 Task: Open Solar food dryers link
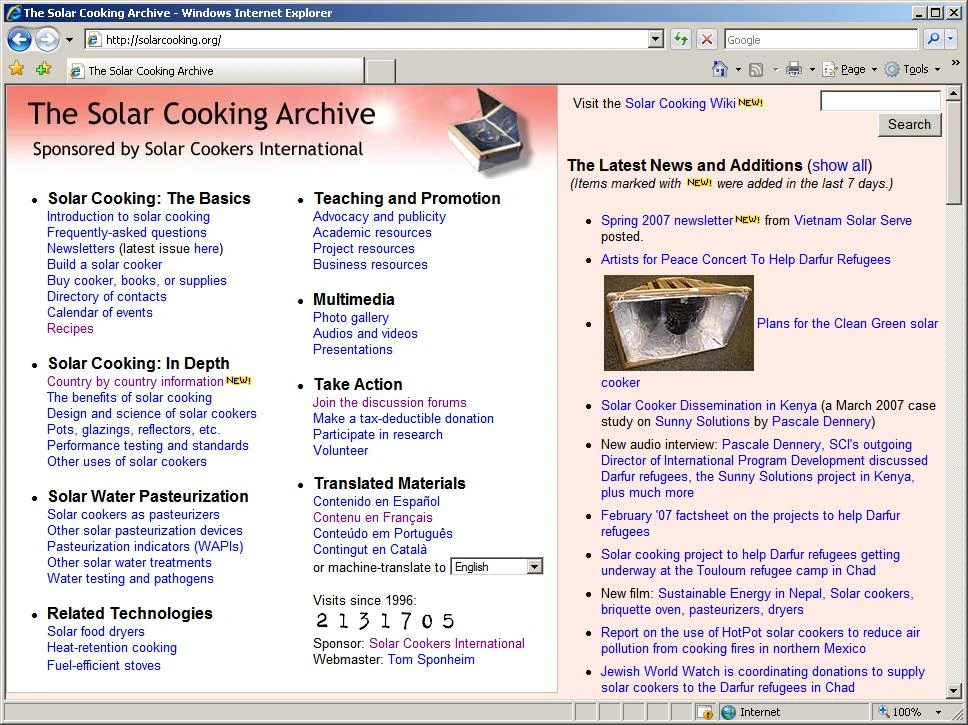tap(96, 632)
